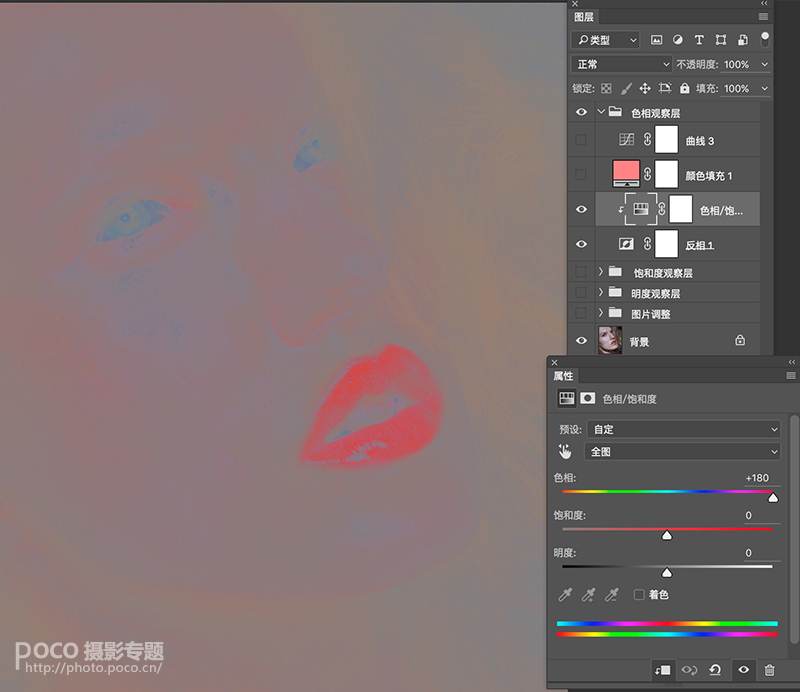Select the 曲线 3 layer name
Viewport: 800px width, 692px height.
point(699,141)
